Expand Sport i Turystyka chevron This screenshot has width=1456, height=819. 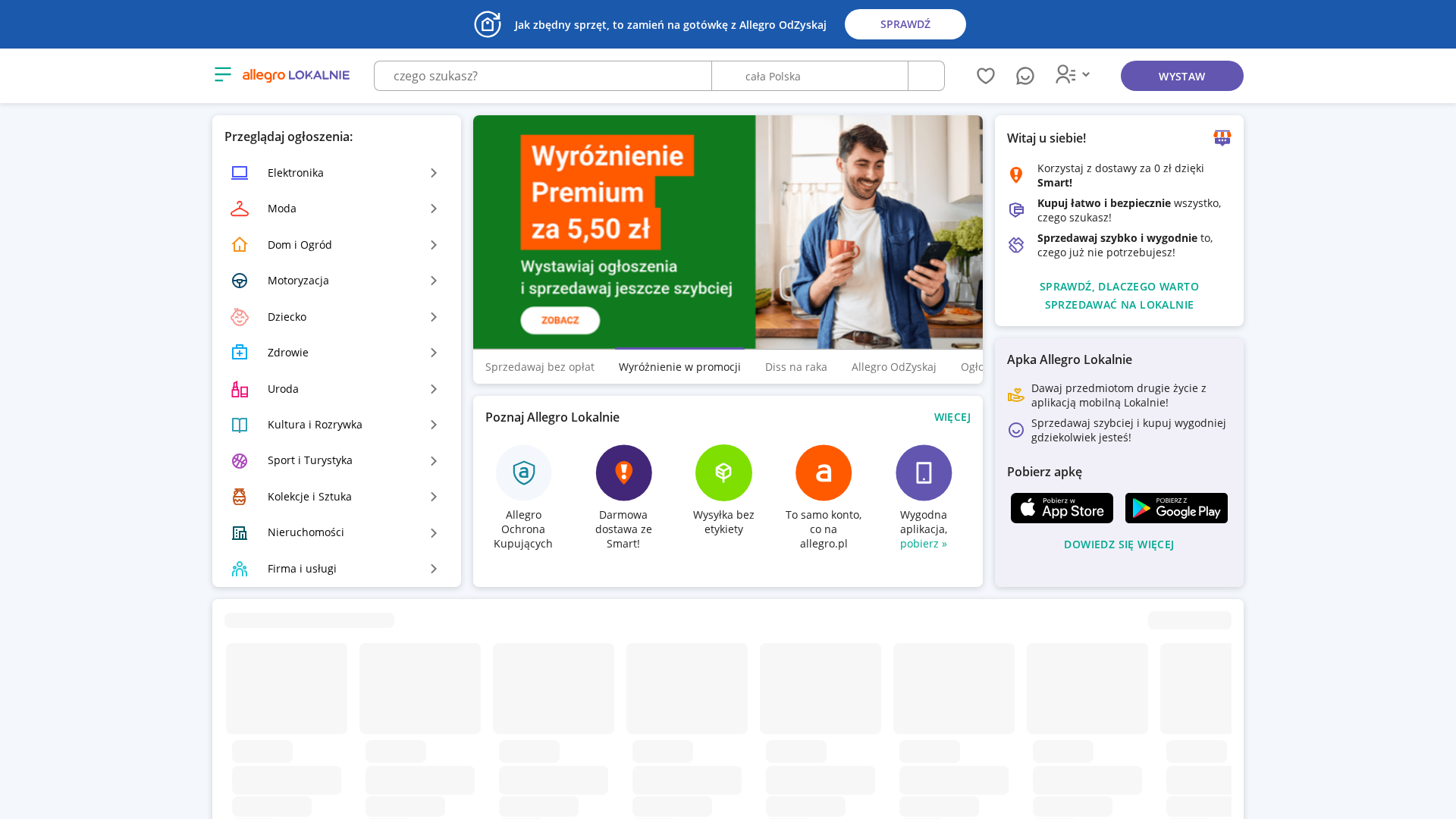coord(434,461)
